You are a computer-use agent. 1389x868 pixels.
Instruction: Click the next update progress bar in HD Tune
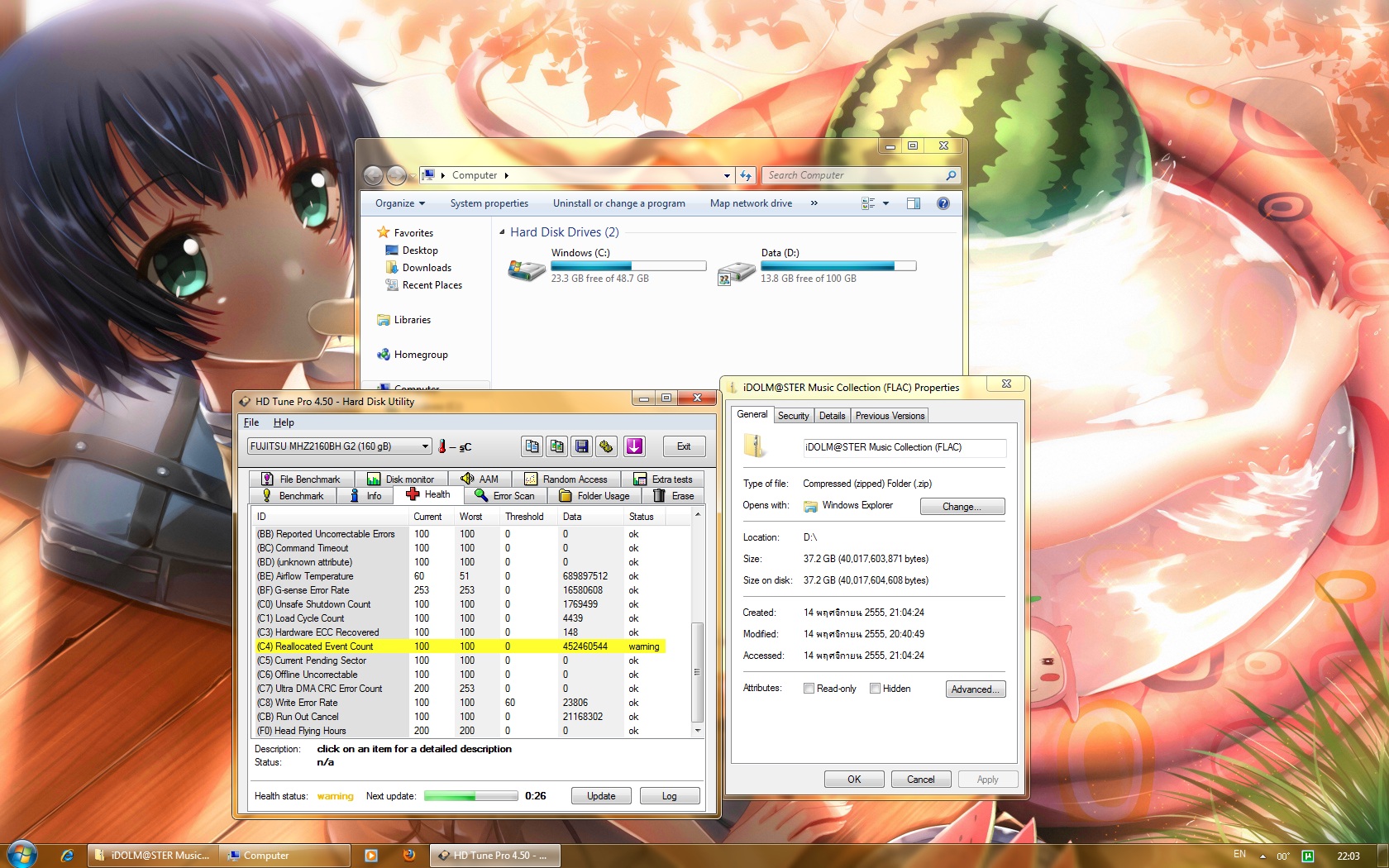[x=471, y=796]
